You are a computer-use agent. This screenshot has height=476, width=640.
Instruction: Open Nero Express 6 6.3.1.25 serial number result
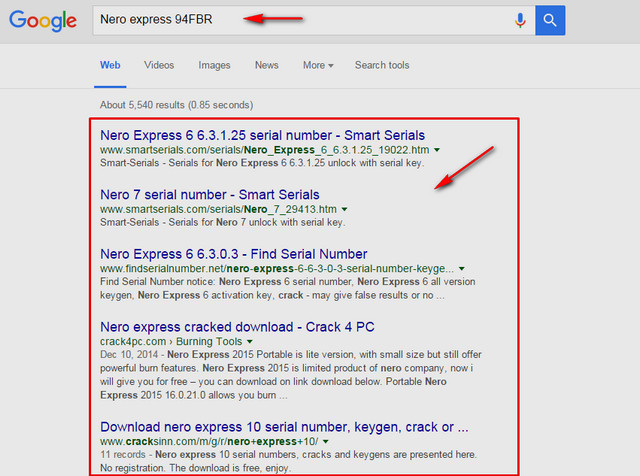[x=262, y=135]
